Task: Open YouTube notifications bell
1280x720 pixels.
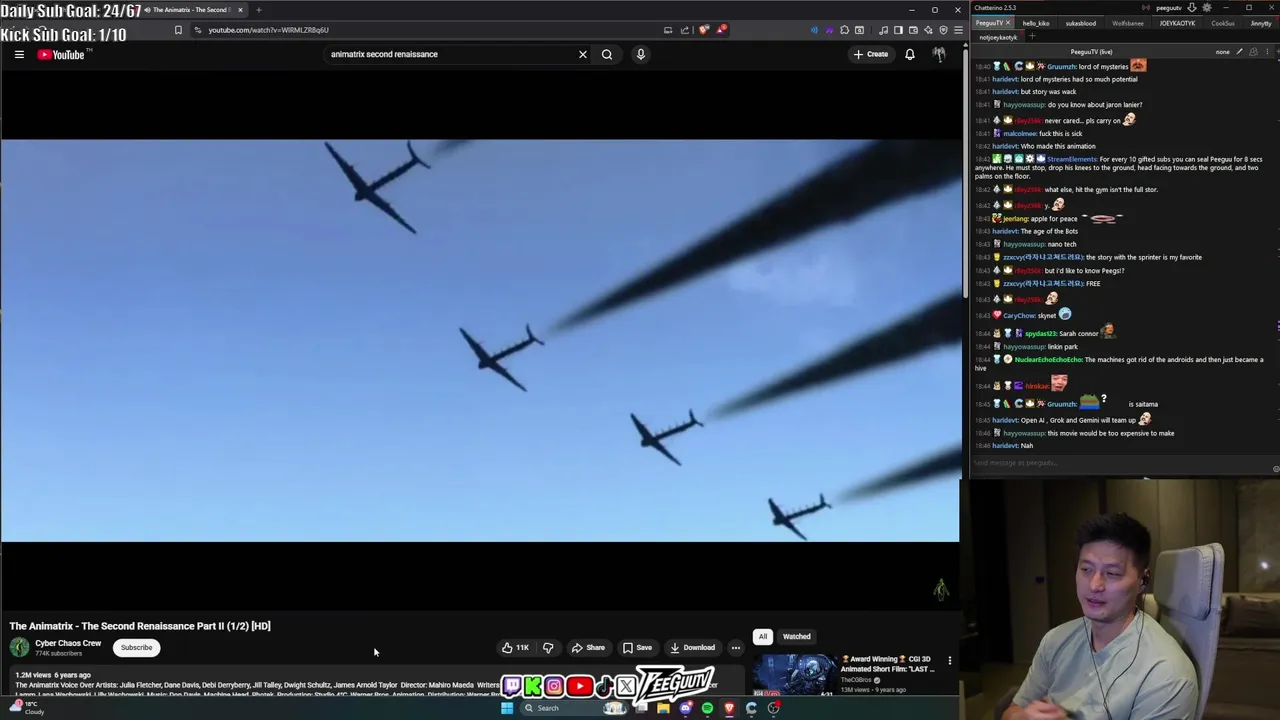Action: tap(910, 54)
